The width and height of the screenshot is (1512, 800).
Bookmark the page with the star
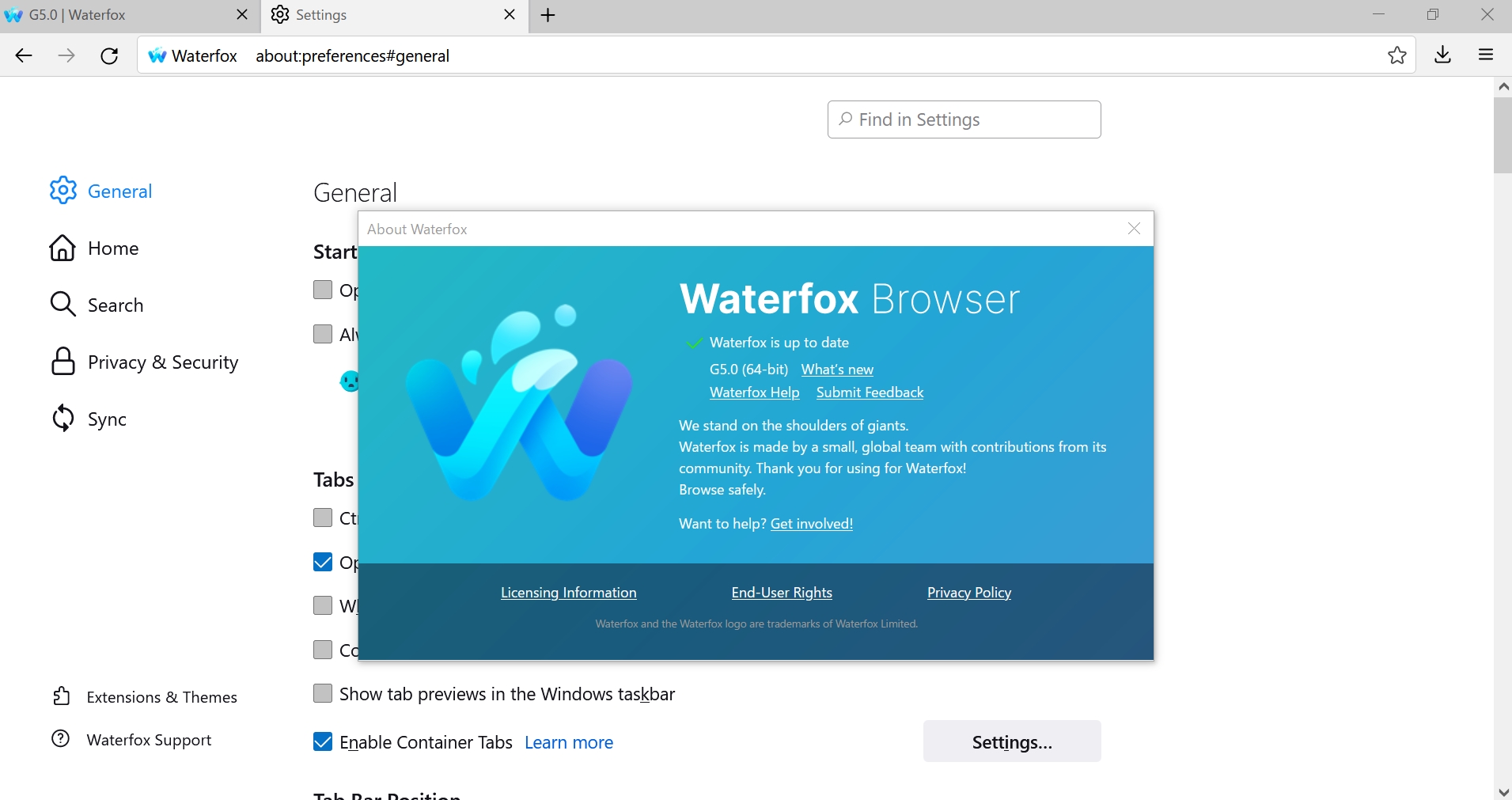coord(1398,55)
